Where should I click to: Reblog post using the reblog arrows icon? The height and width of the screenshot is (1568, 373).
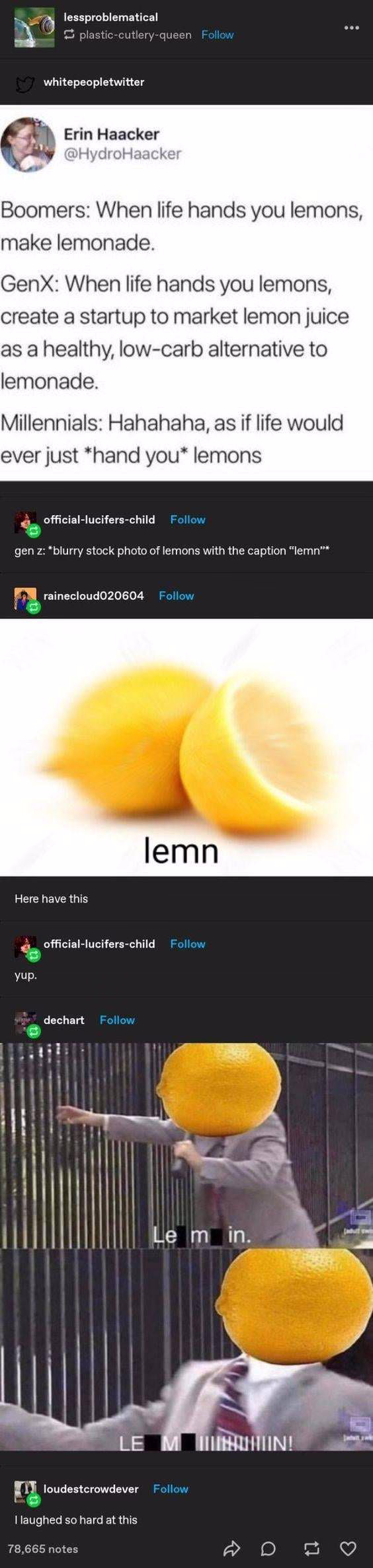pyautogui.click(x=310, y=1548)
